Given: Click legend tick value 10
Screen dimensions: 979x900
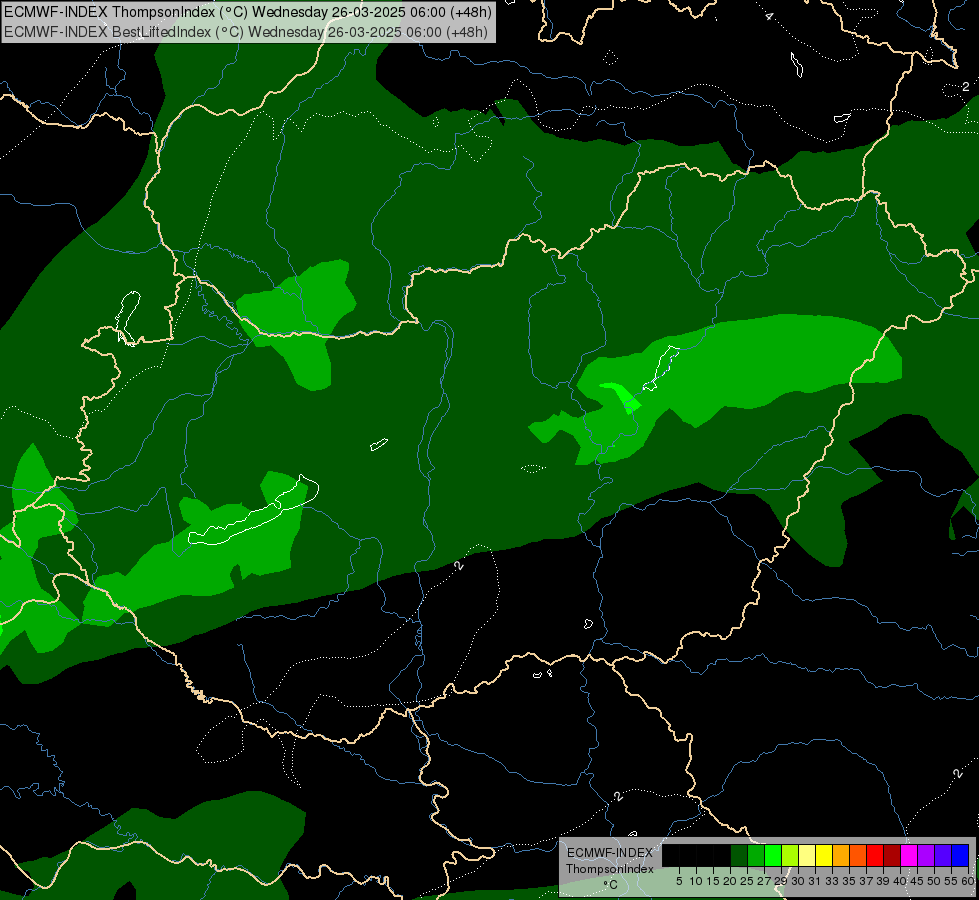Looking at the screenshot, I should [x=696, y=881].
